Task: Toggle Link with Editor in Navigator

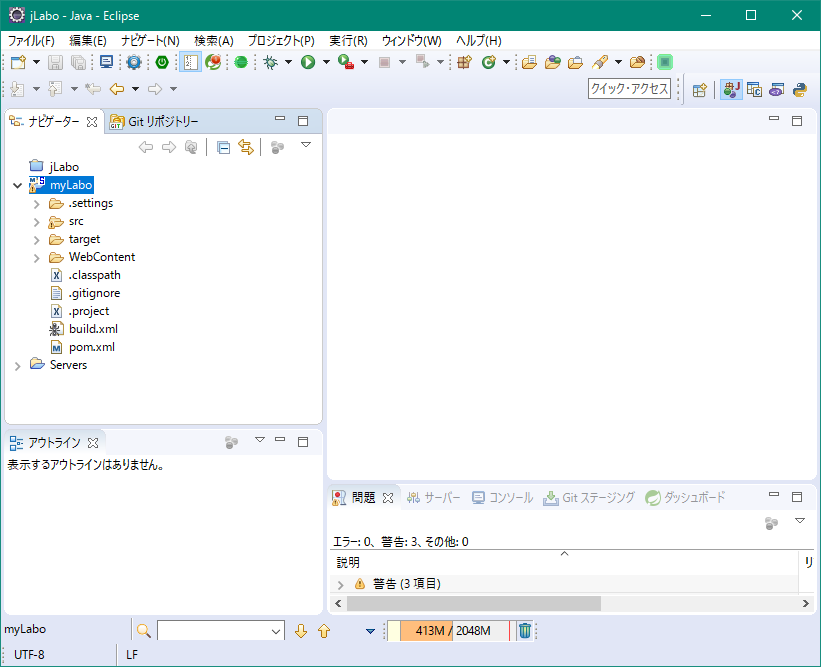Action: 246,148
